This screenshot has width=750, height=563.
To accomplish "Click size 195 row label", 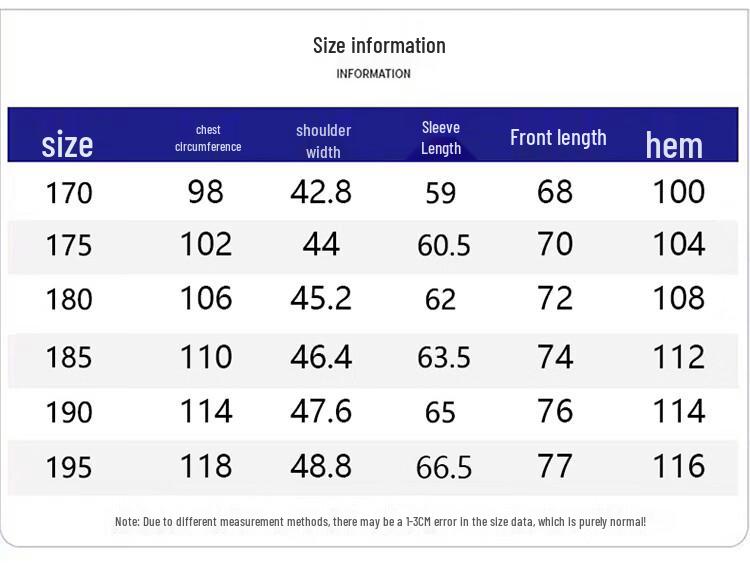I will coord(69,467).
